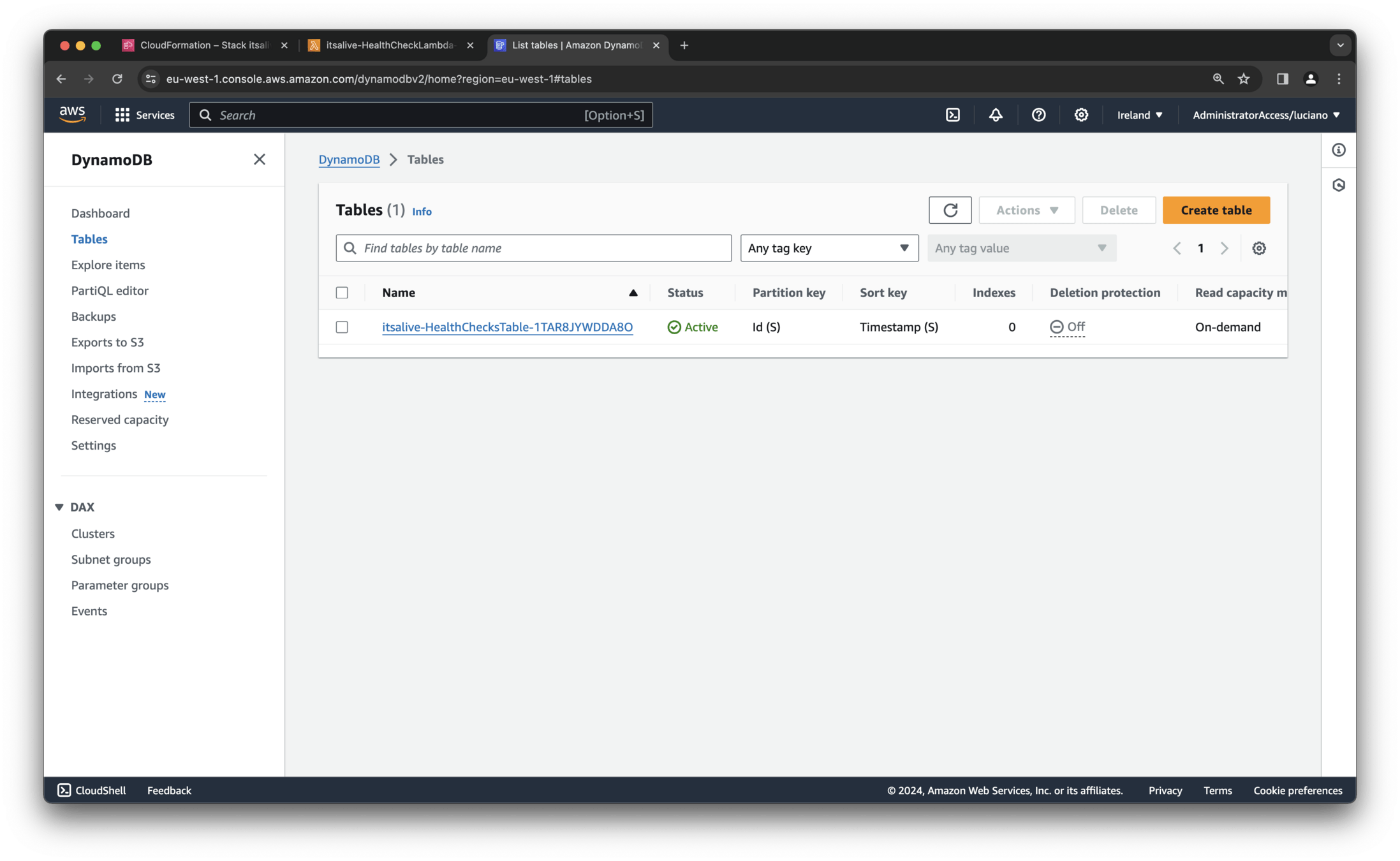Open the AWS help question mark icon

(x=1038, y=115)
